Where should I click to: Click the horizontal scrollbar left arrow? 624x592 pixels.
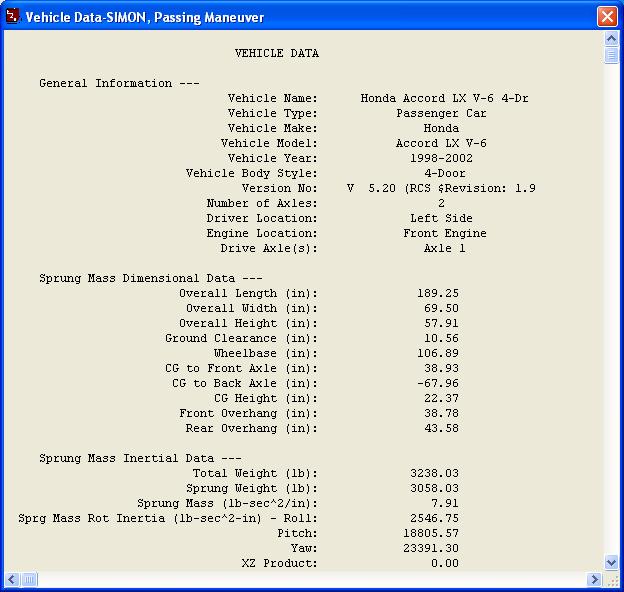point(12,579)
